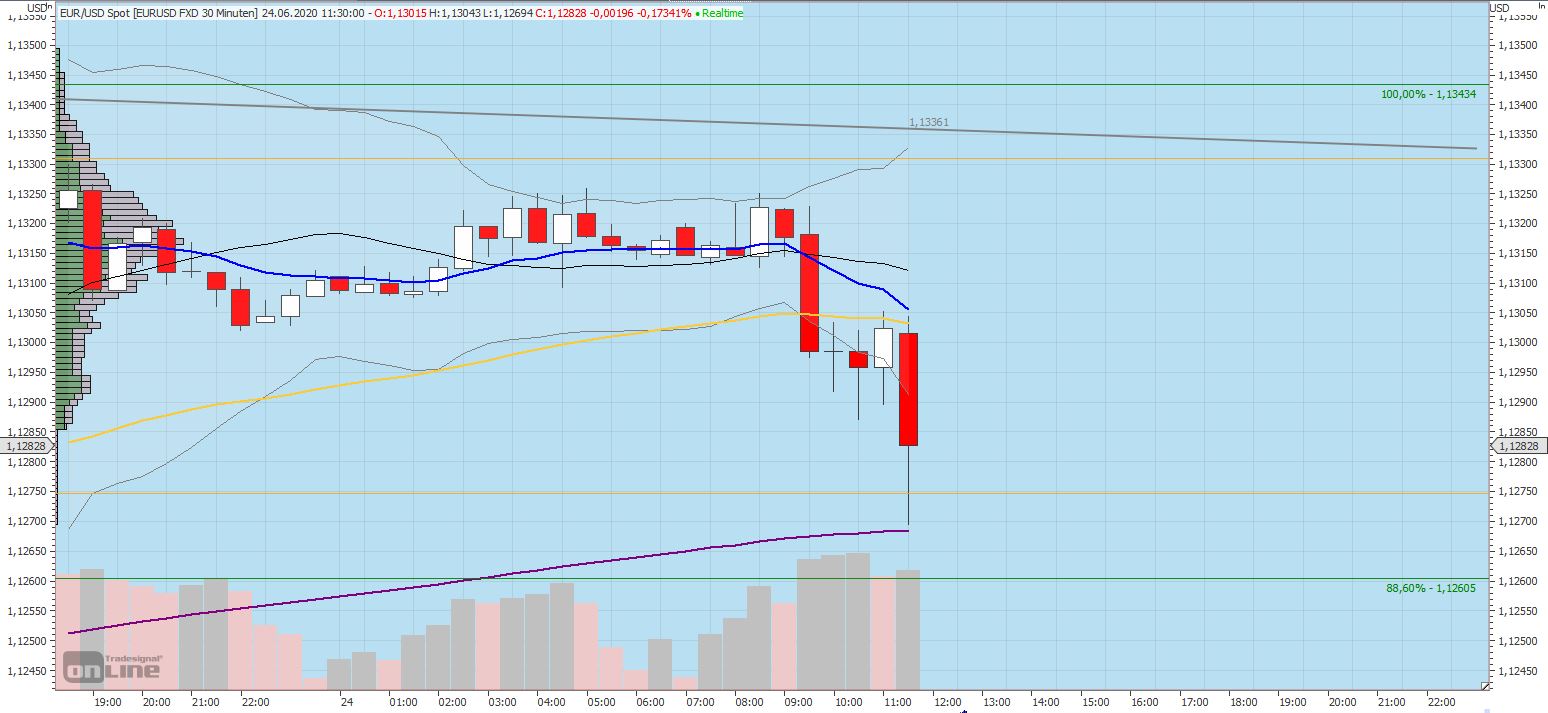
Task: Click the 30 Minuten timeframe text in the title
Action: click(228, 14)
